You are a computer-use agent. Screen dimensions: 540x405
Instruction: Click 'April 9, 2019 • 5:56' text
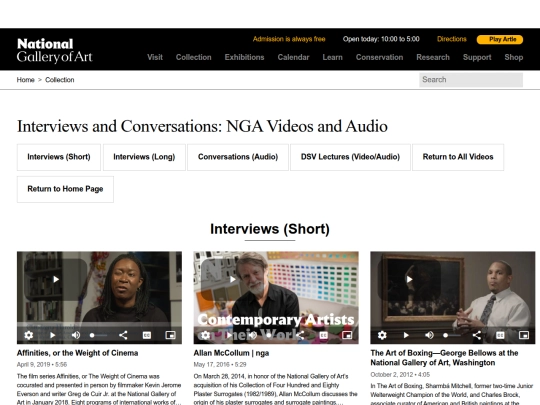click(x=42, y=364)
